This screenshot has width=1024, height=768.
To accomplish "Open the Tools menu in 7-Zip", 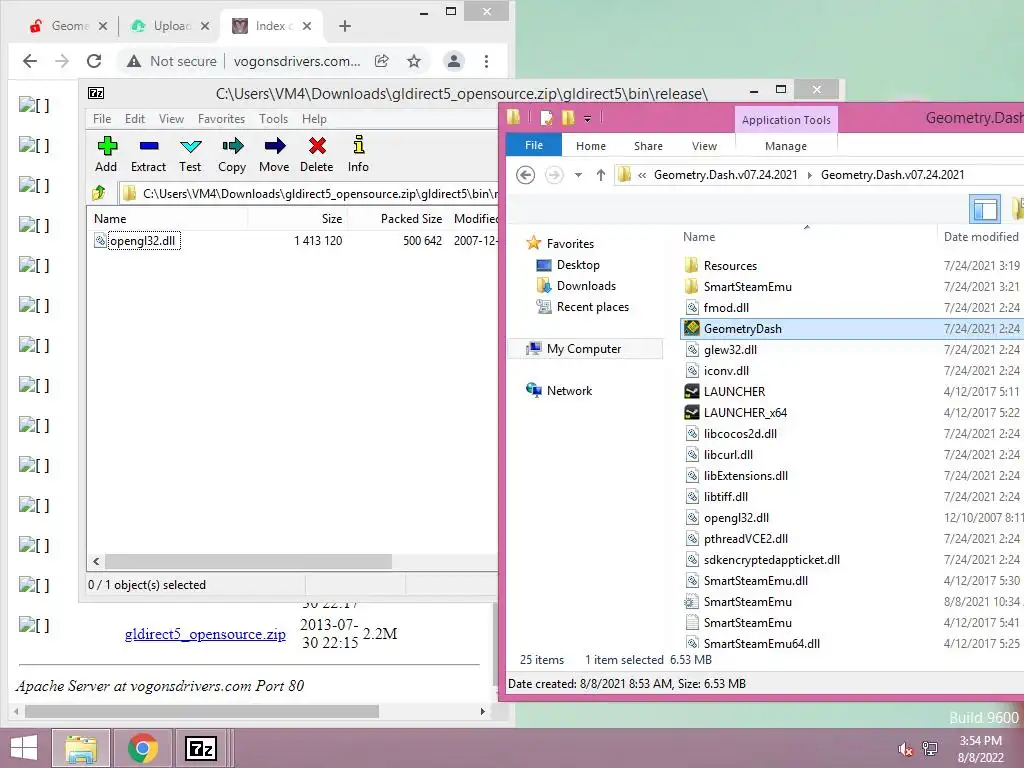I will tap(273, 119).
